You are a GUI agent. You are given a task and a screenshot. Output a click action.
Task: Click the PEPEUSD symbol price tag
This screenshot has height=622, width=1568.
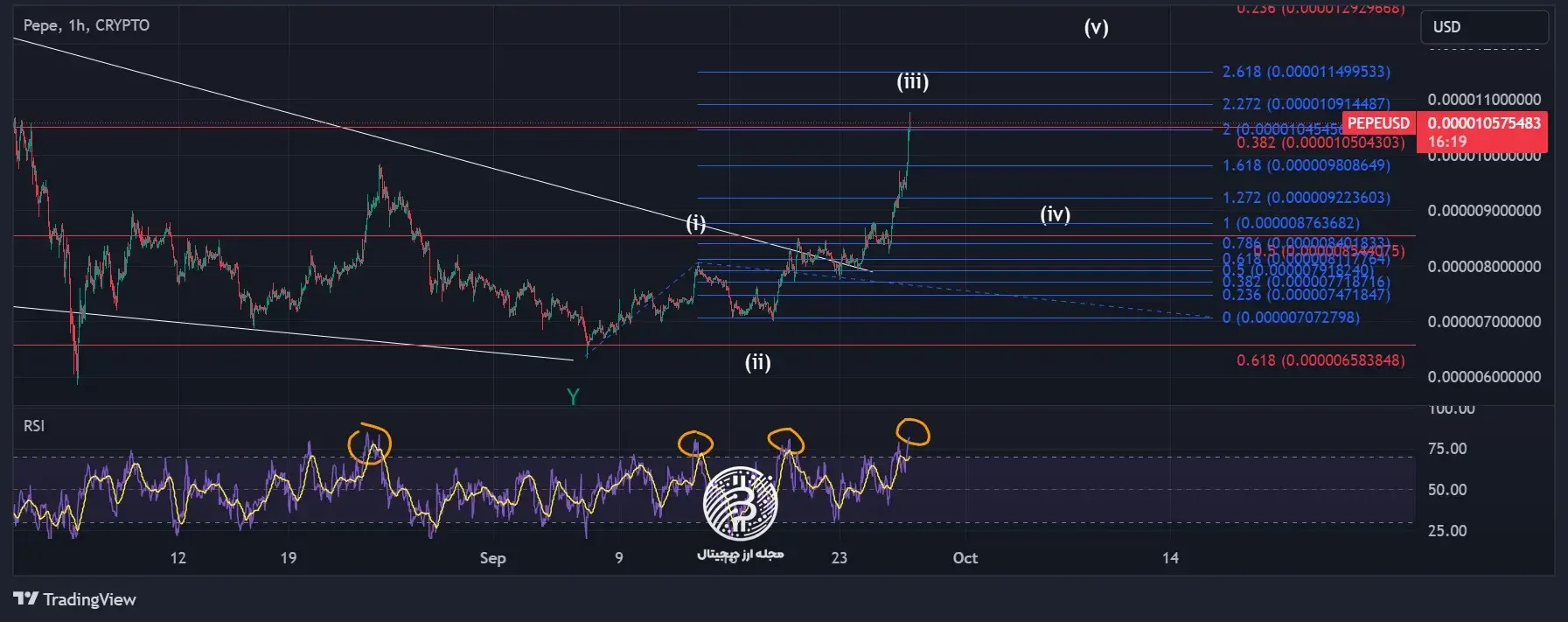click(1378, 123)
